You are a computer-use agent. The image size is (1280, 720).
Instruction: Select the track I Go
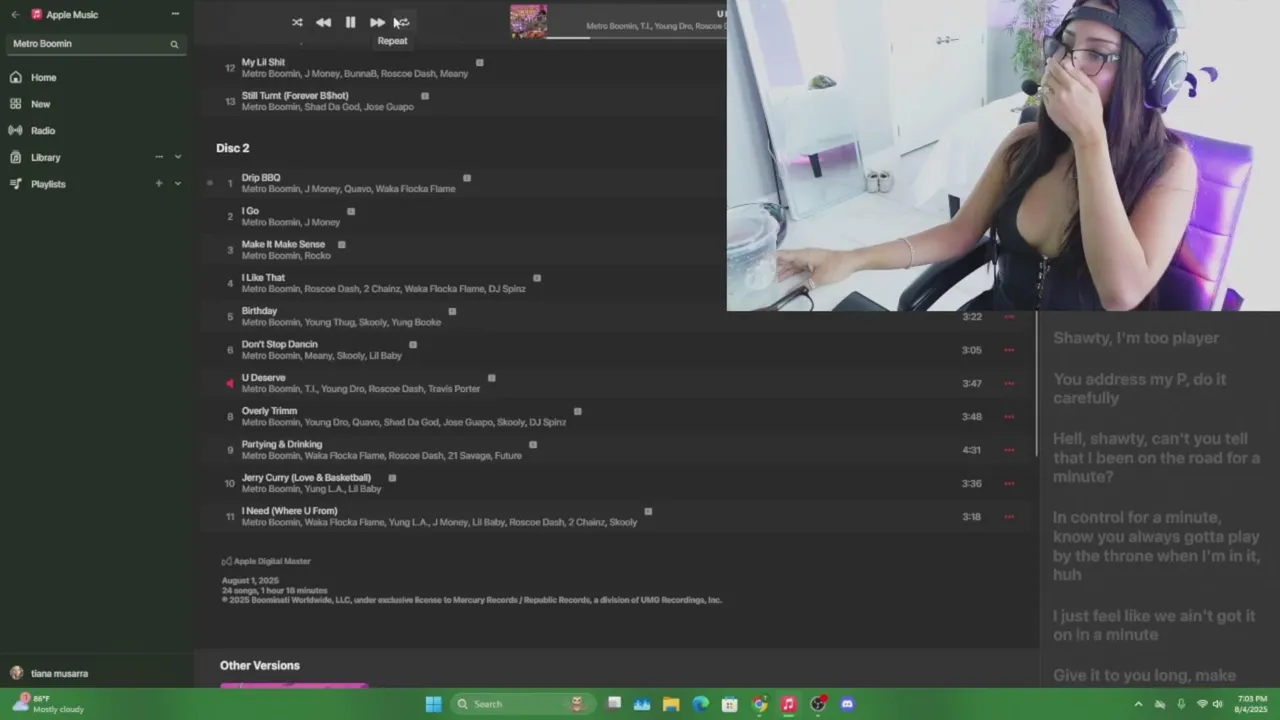click(250, 211)
